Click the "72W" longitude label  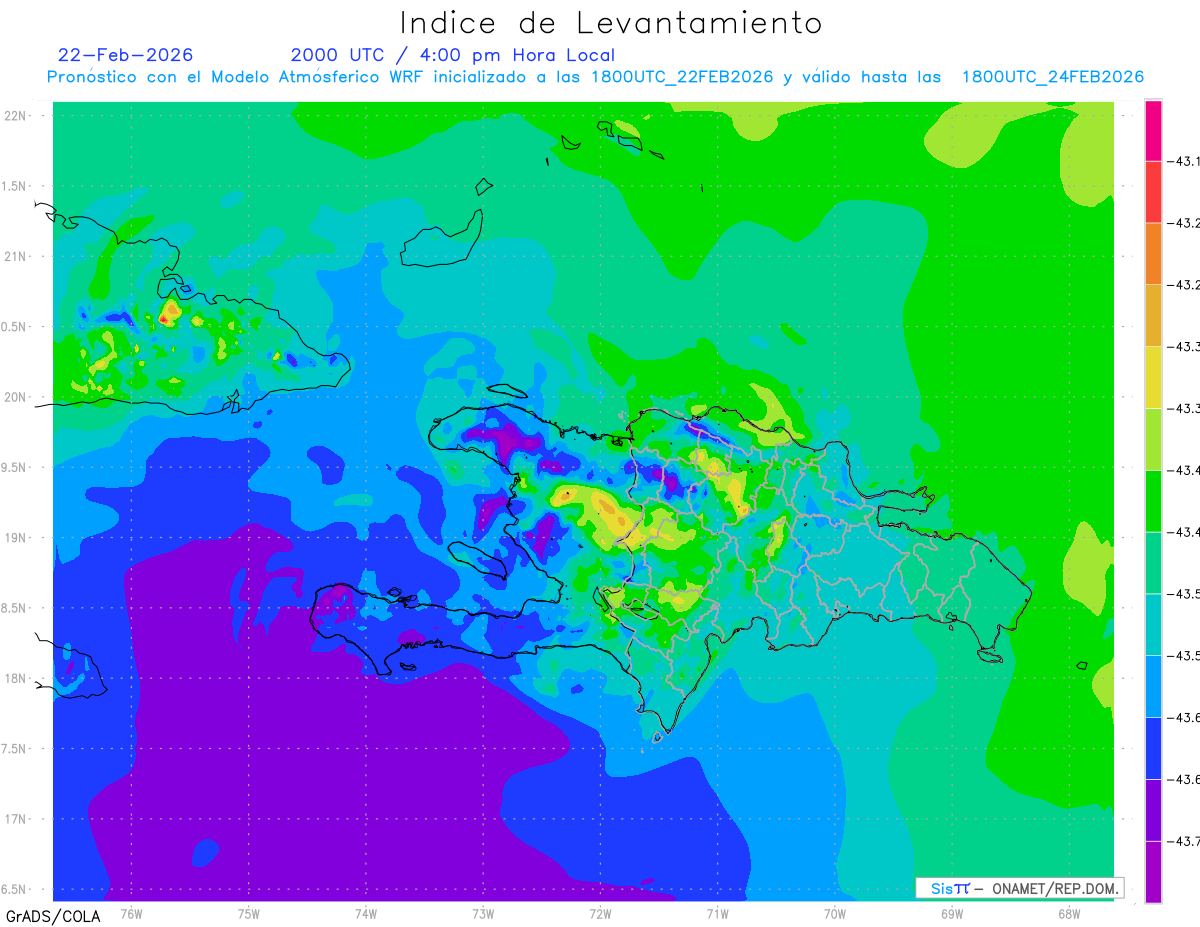(x=600, y=913)
